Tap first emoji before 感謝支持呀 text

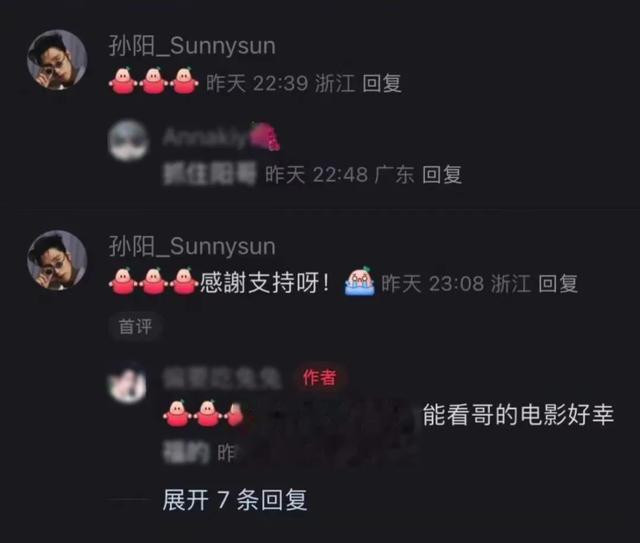[123, 281]
